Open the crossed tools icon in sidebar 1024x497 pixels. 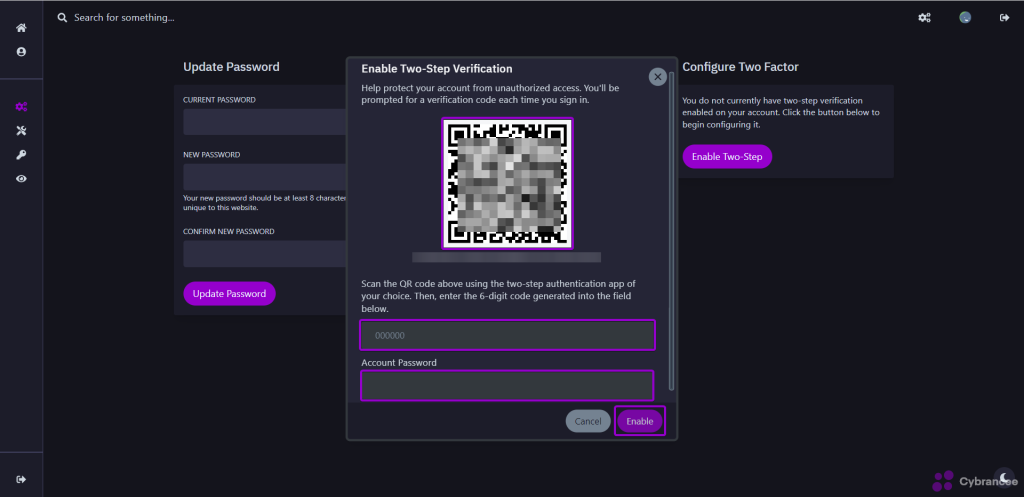(x=21, y=131)
